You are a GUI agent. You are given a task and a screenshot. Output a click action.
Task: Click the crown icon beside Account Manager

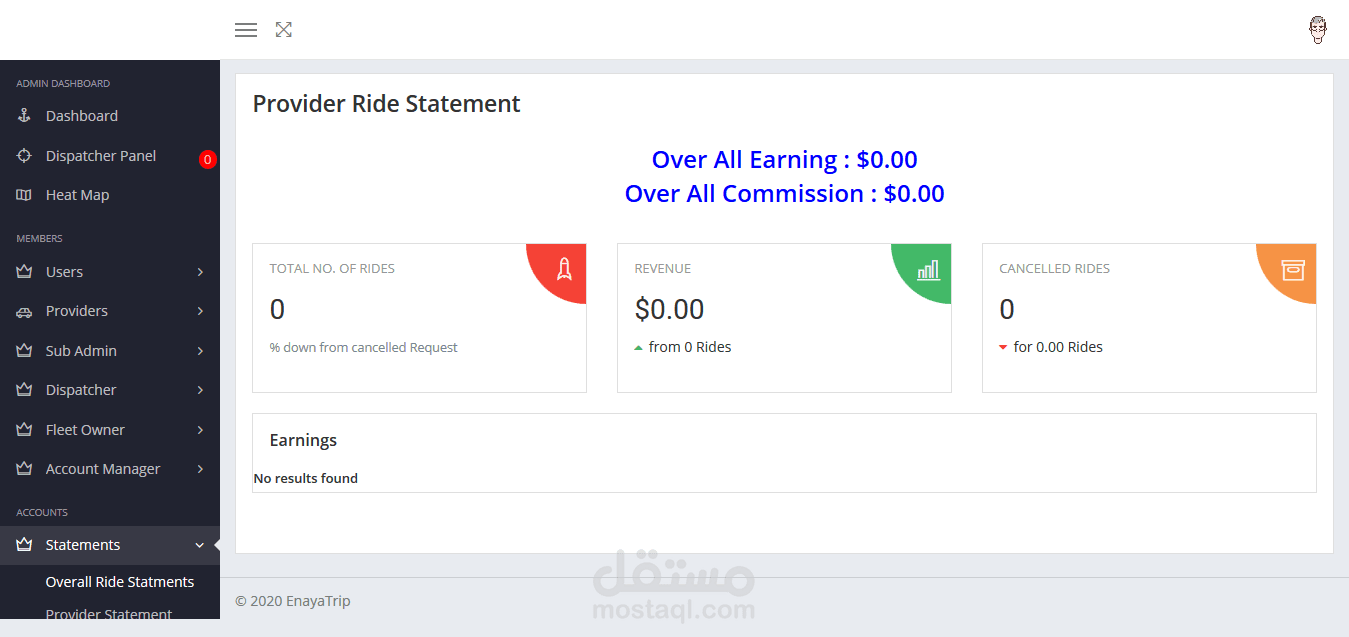point(25,469)
